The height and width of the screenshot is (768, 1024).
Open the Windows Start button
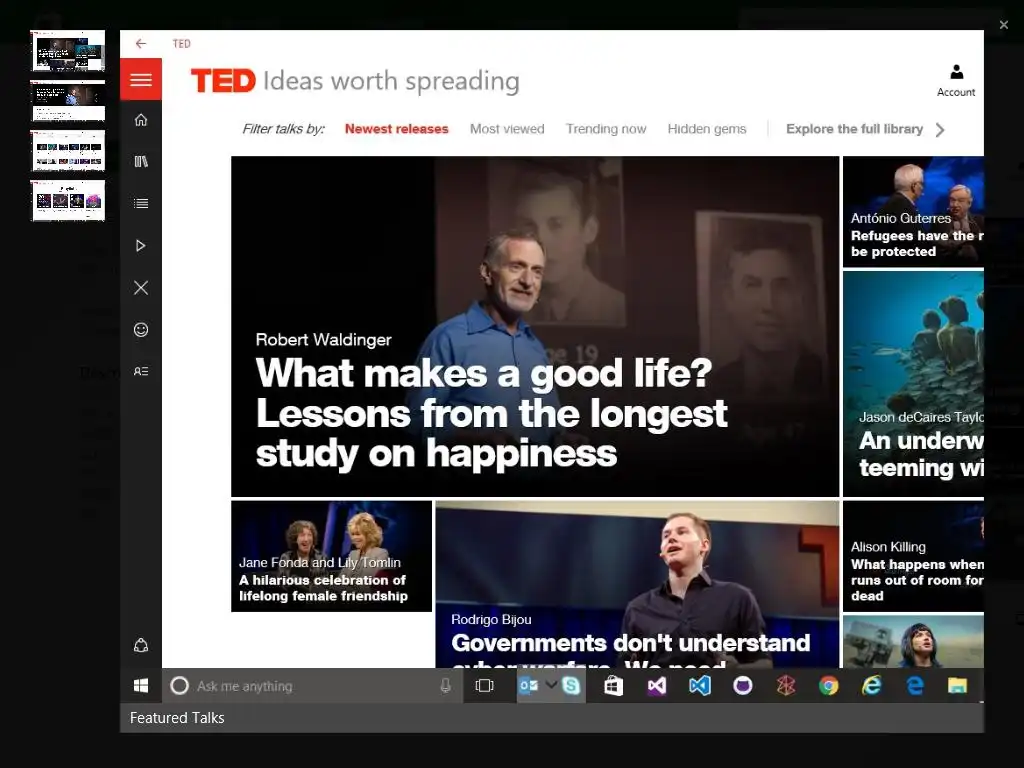click(140, 685)
